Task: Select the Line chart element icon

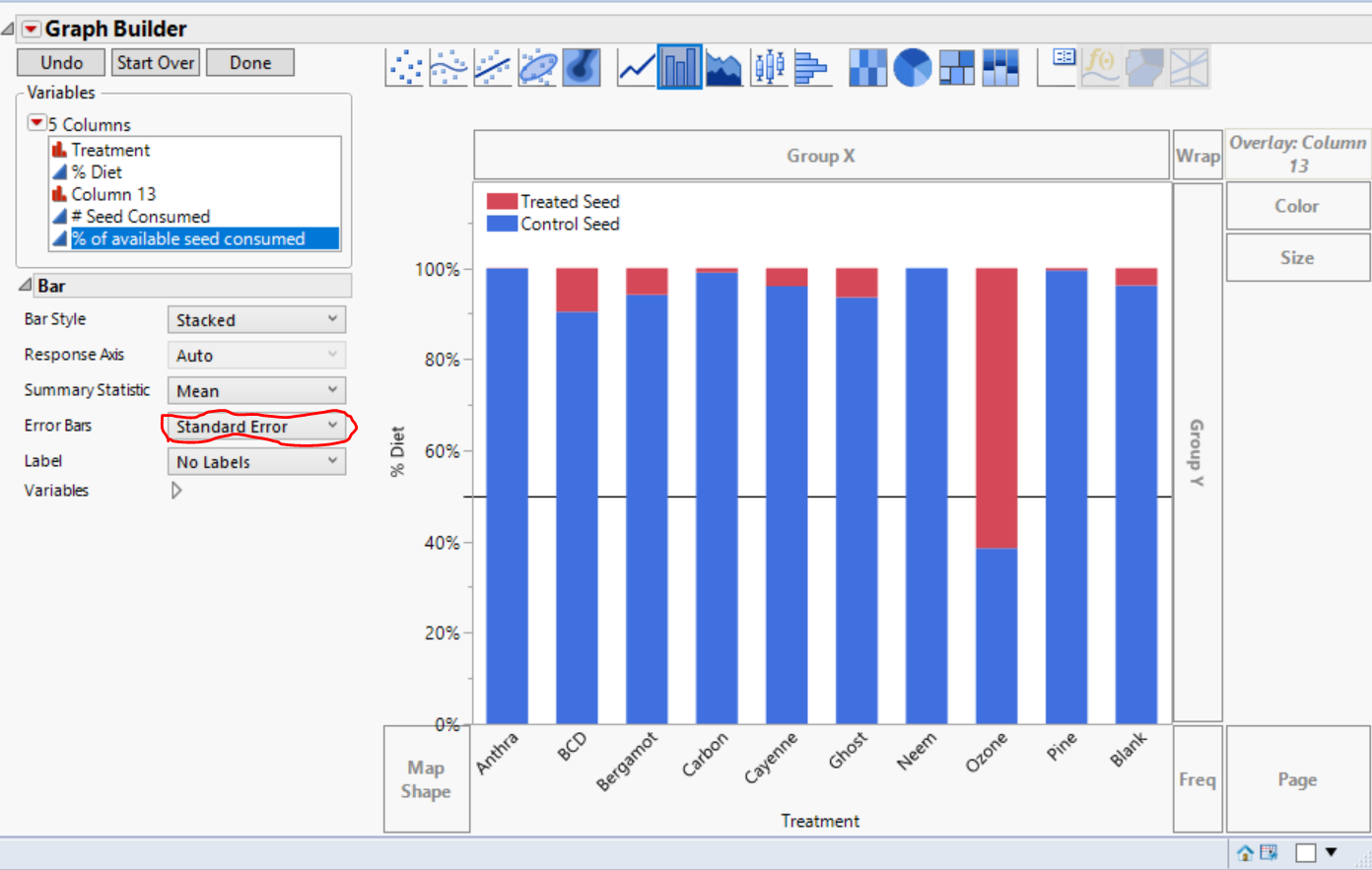Action: [636, 68]
